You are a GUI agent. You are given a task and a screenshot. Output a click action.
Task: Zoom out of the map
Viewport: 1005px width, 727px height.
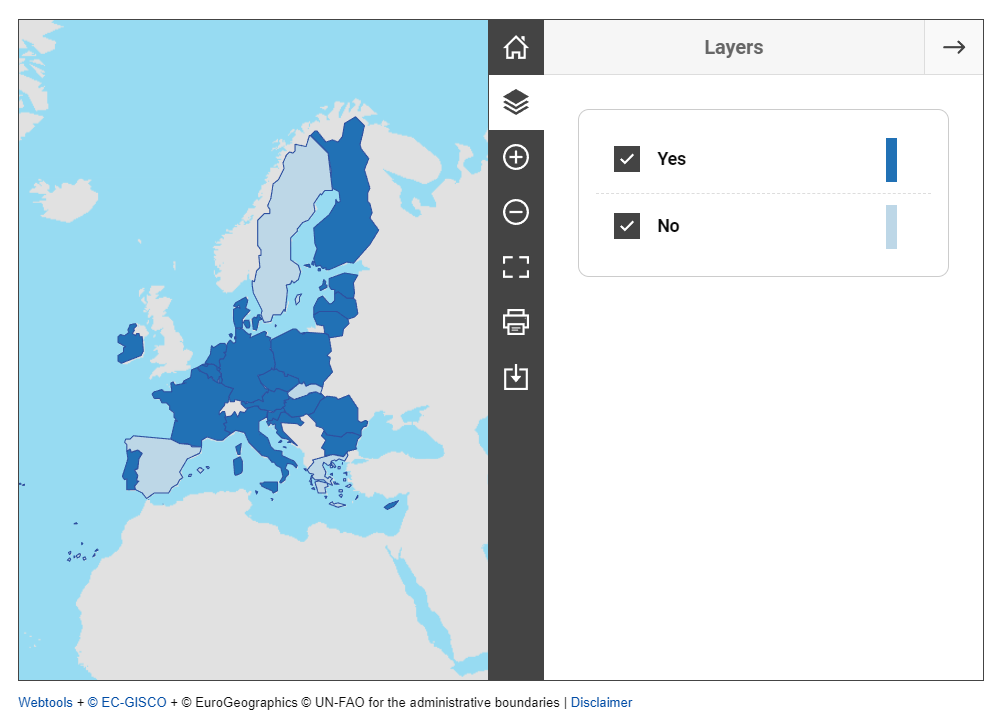(x=516, y=212)
